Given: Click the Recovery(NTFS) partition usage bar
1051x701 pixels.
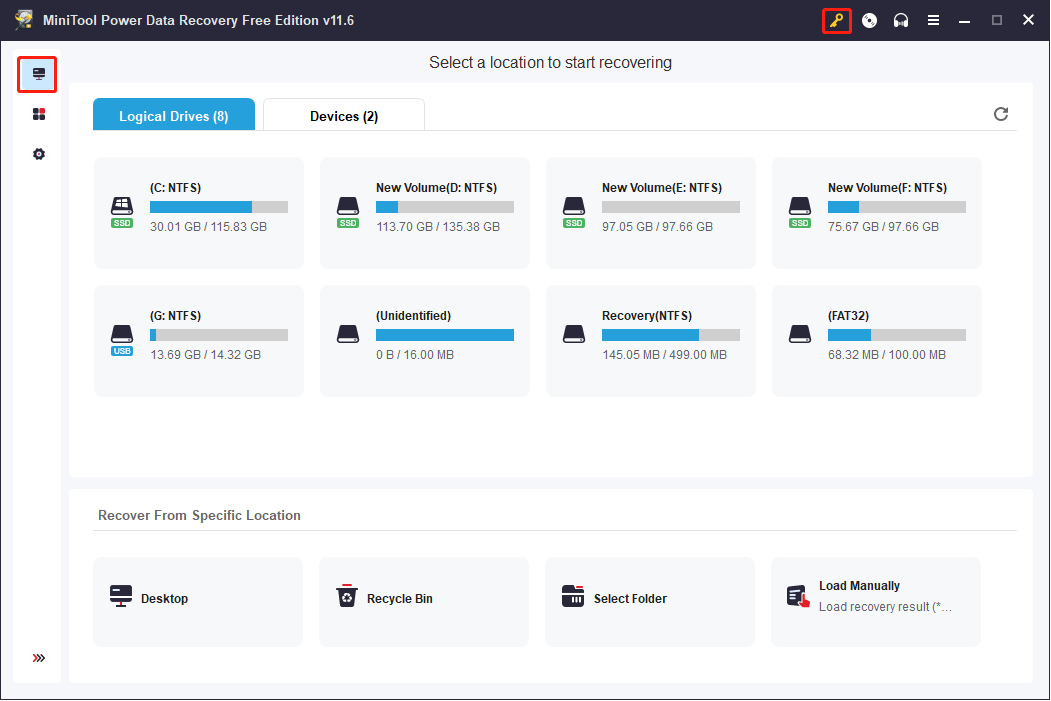Looking at the screenshot, I should pos(670,336).
